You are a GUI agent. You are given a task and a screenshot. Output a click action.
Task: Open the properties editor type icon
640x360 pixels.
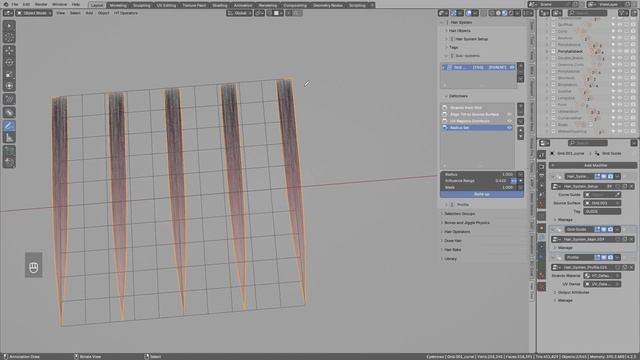coord(544,143)
